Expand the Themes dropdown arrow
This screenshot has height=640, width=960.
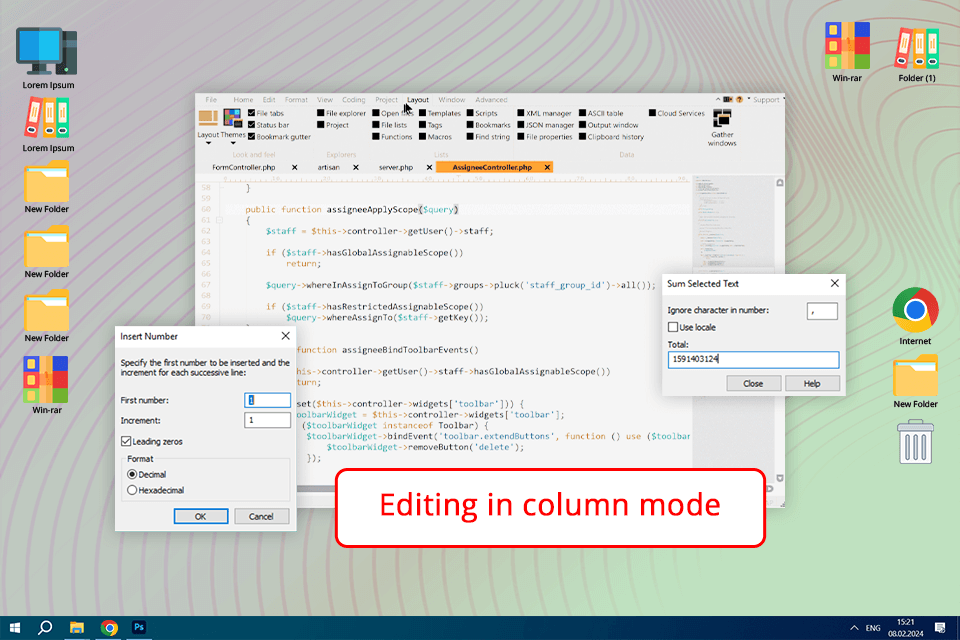[x=233, y=143]
